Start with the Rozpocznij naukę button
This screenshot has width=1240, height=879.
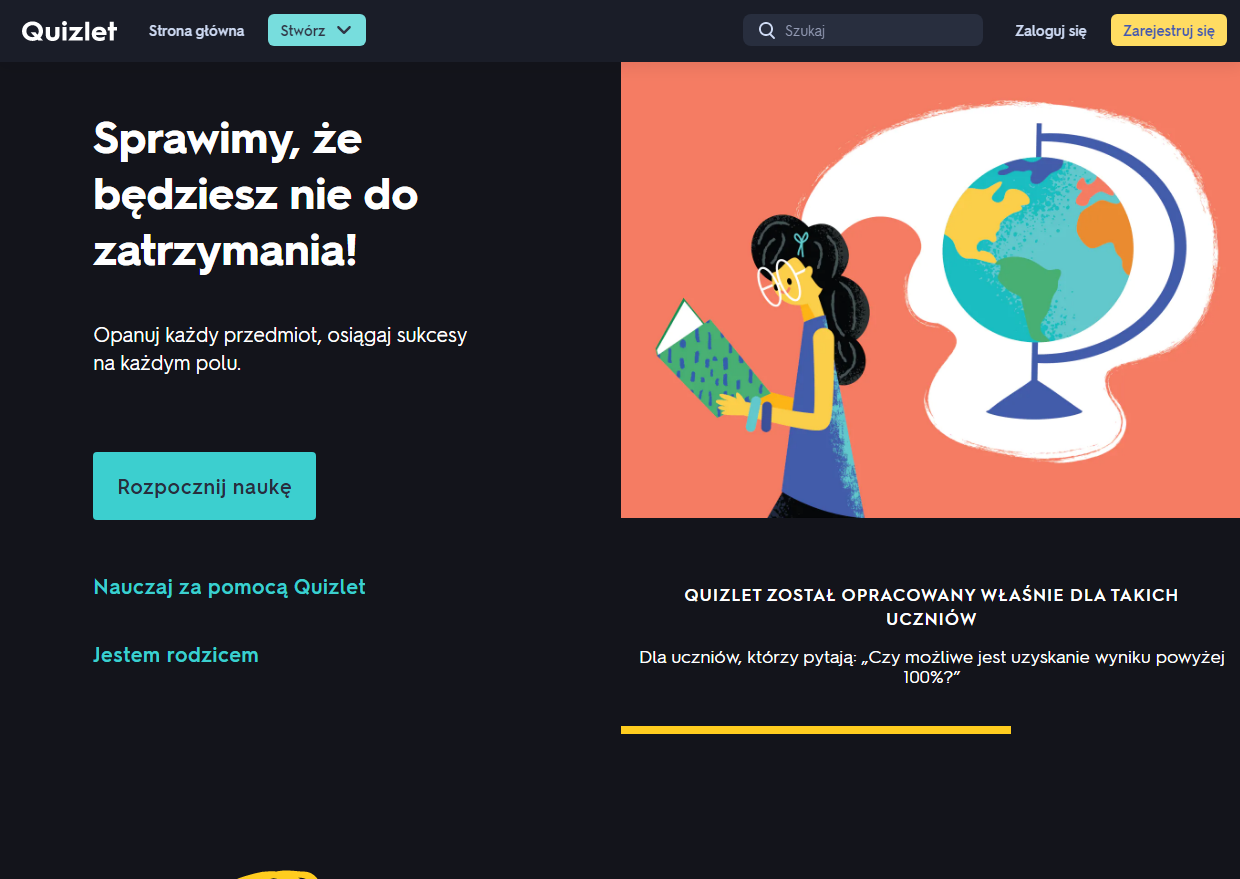click(204, 486)
